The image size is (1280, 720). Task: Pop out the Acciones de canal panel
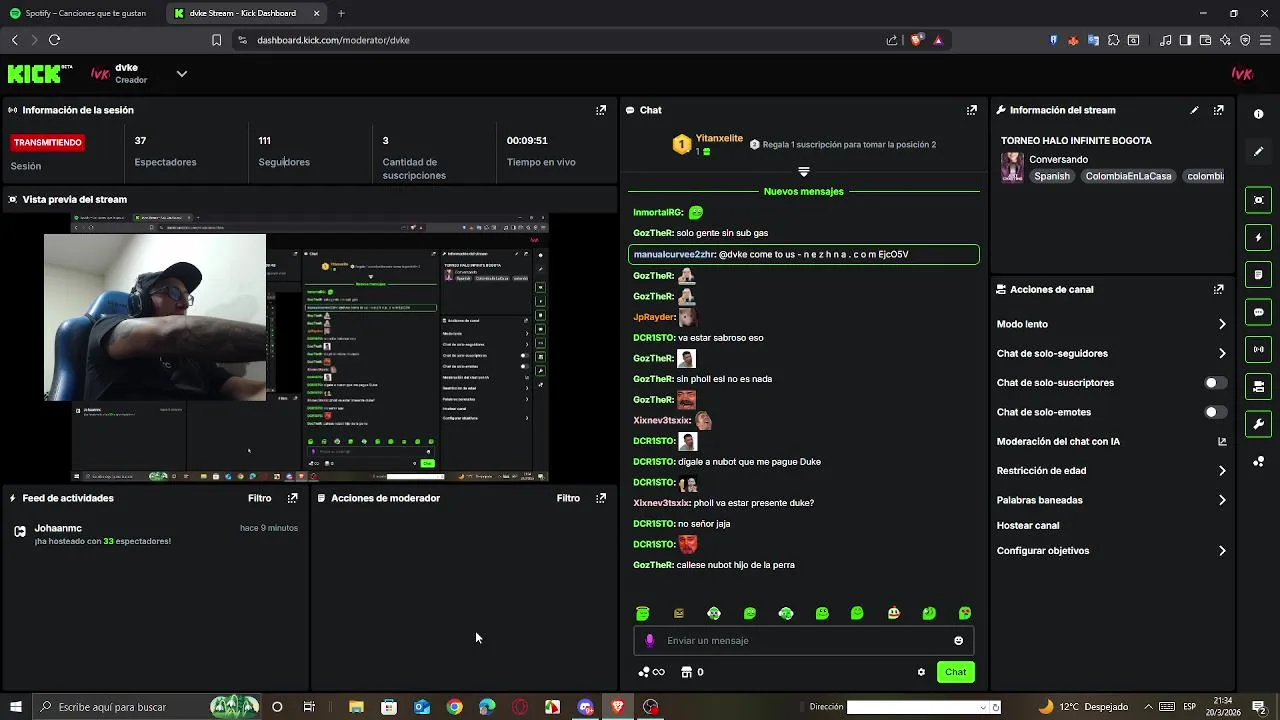pyautogui.click(x=1218, y=289)
